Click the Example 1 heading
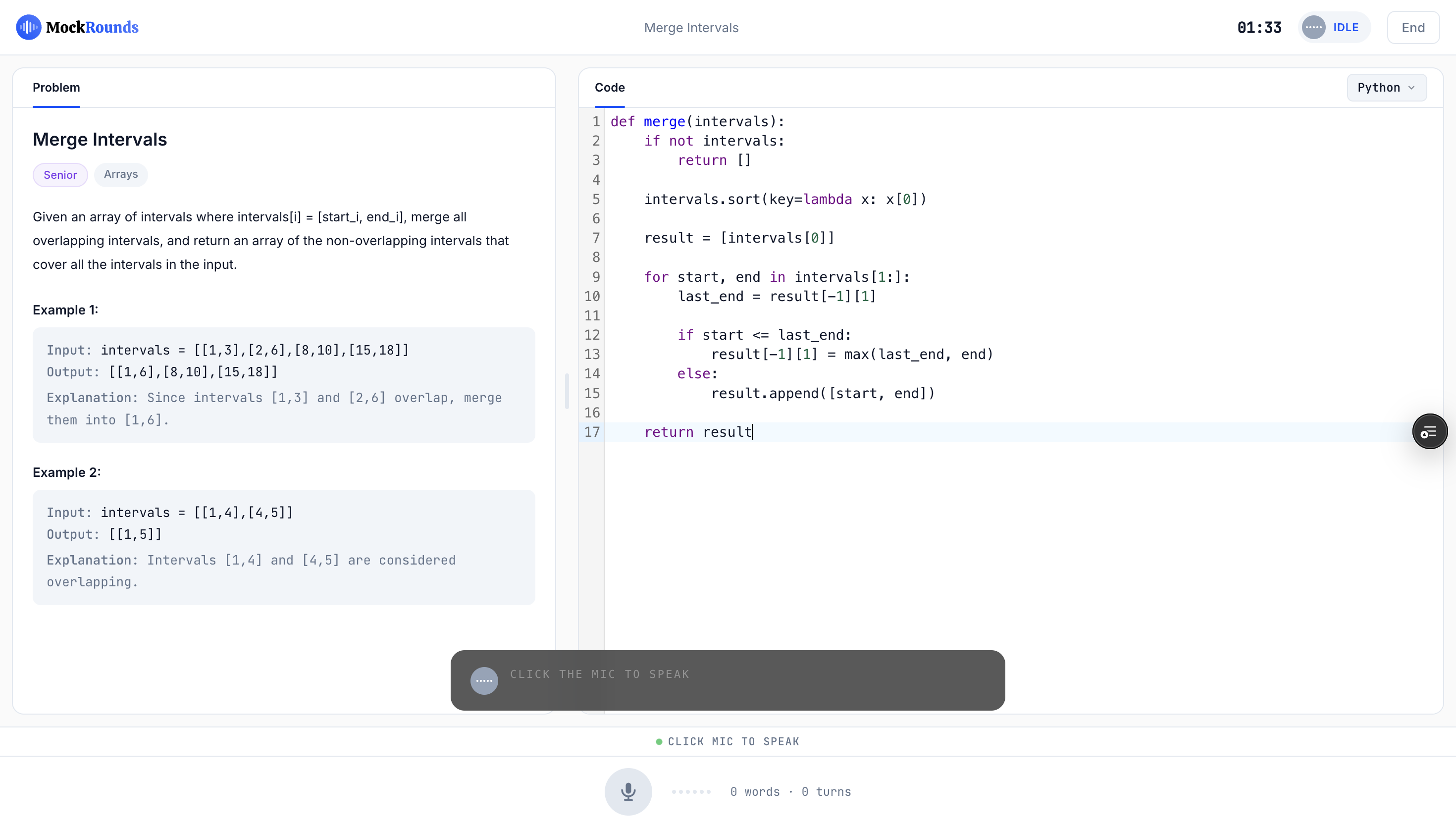The image size is (1456, 827). tap(65, 310)
